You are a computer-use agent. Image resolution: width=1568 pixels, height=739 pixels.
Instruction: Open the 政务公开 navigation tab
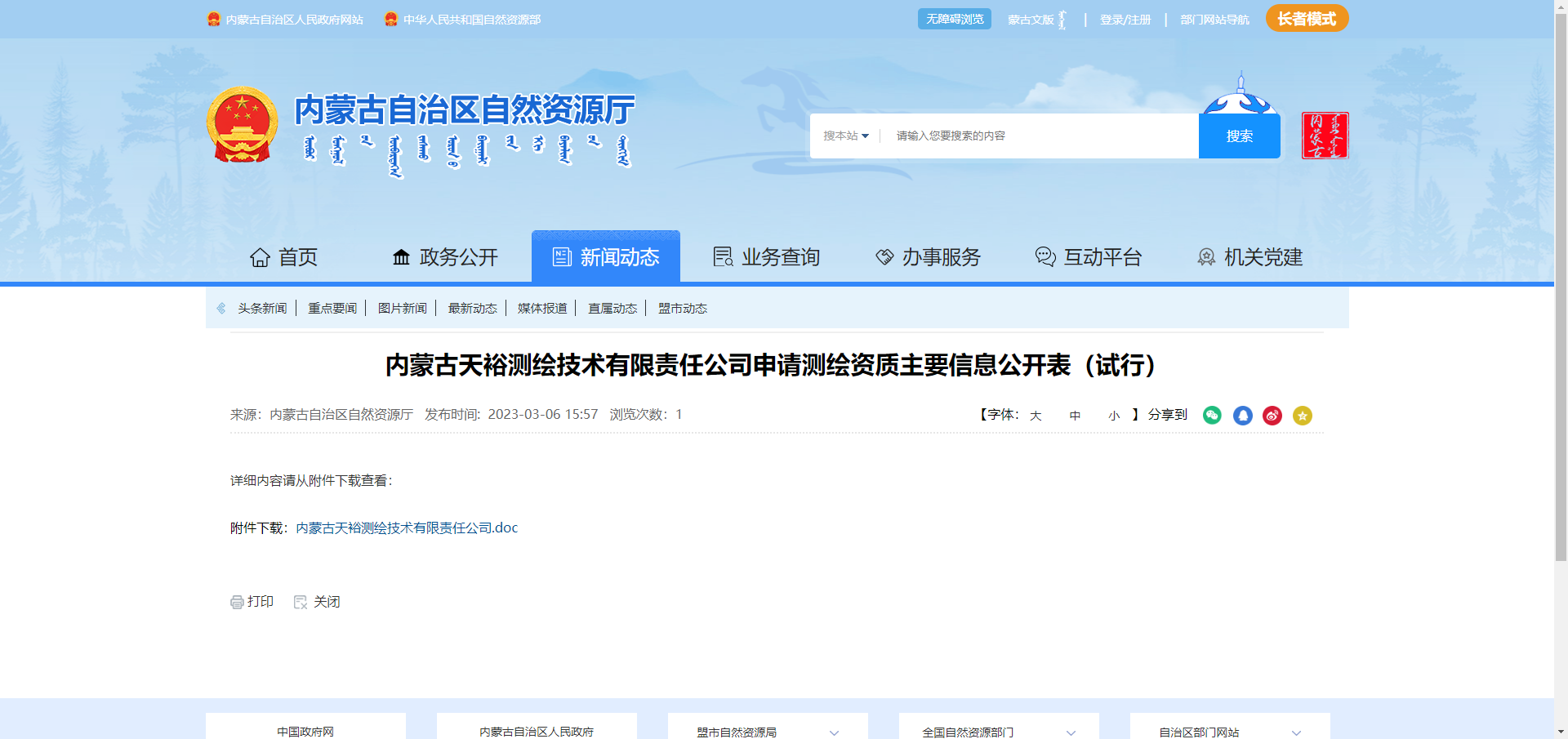click(x=445, y=257)
